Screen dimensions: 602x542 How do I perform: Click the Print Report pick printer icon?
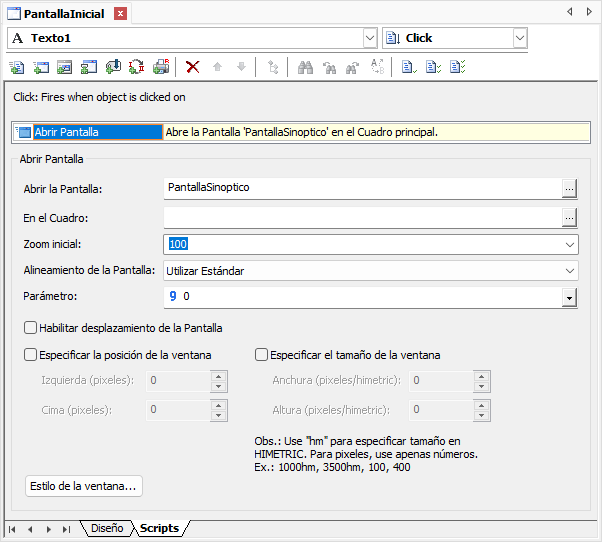(161, 67)
